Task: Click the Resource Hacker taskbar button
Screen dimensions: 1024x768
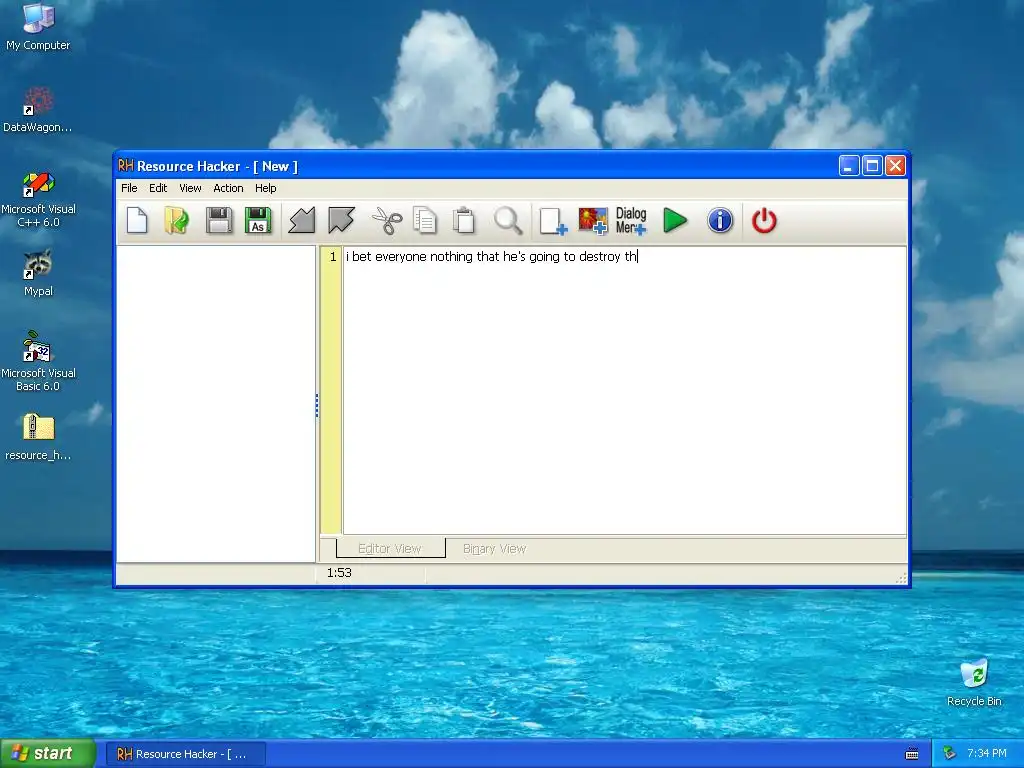Action: [x=186, y=754]
